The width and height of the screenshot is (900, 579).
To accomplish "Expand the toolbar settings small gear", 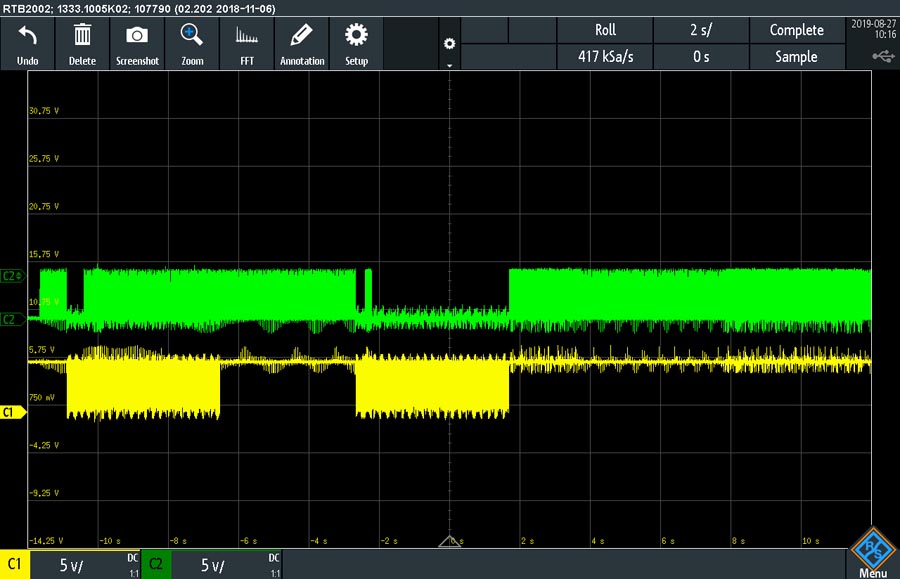I will tap(449, 44).
